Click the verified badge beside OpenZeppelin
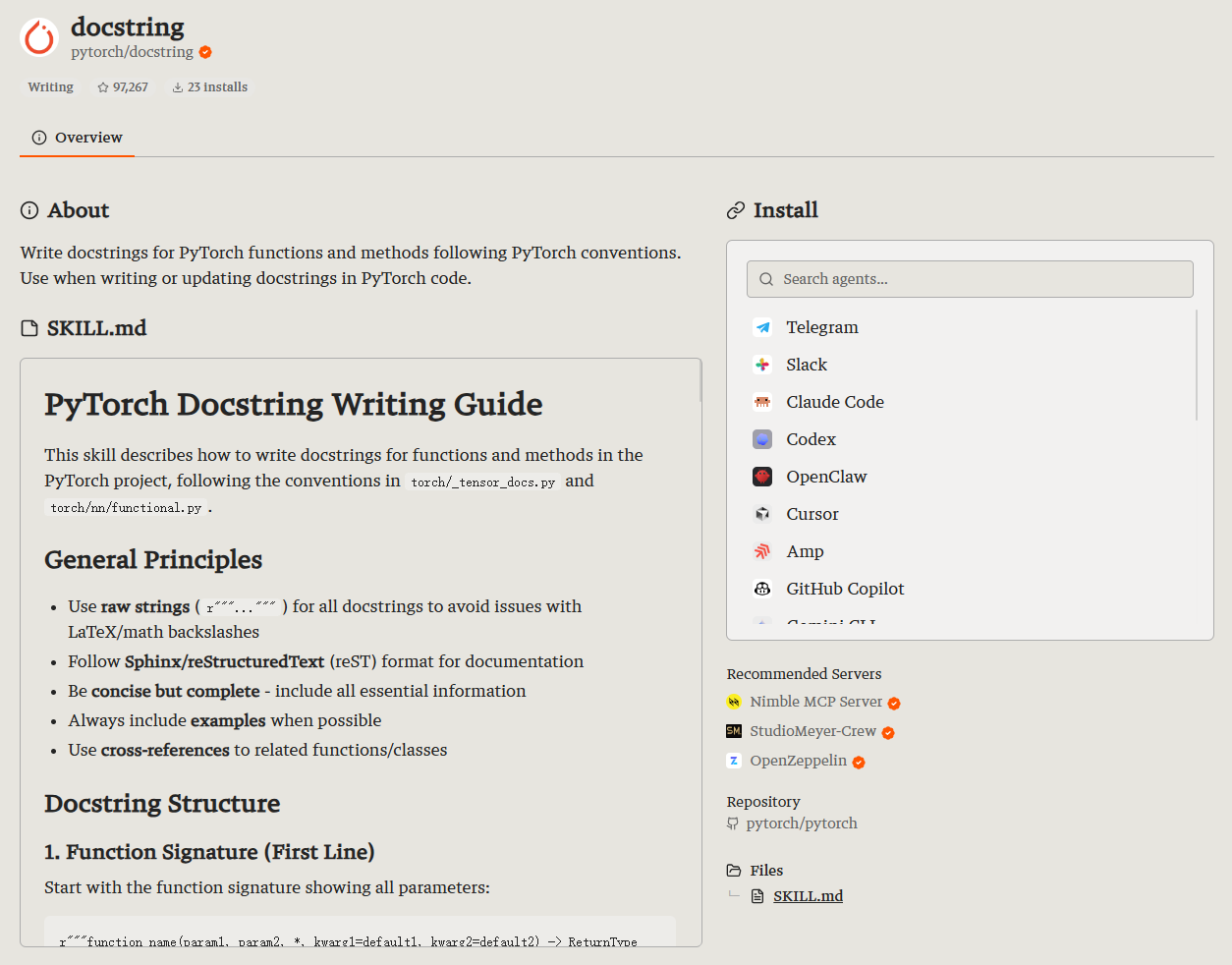The image size is (1232, 965). (859, 763)
